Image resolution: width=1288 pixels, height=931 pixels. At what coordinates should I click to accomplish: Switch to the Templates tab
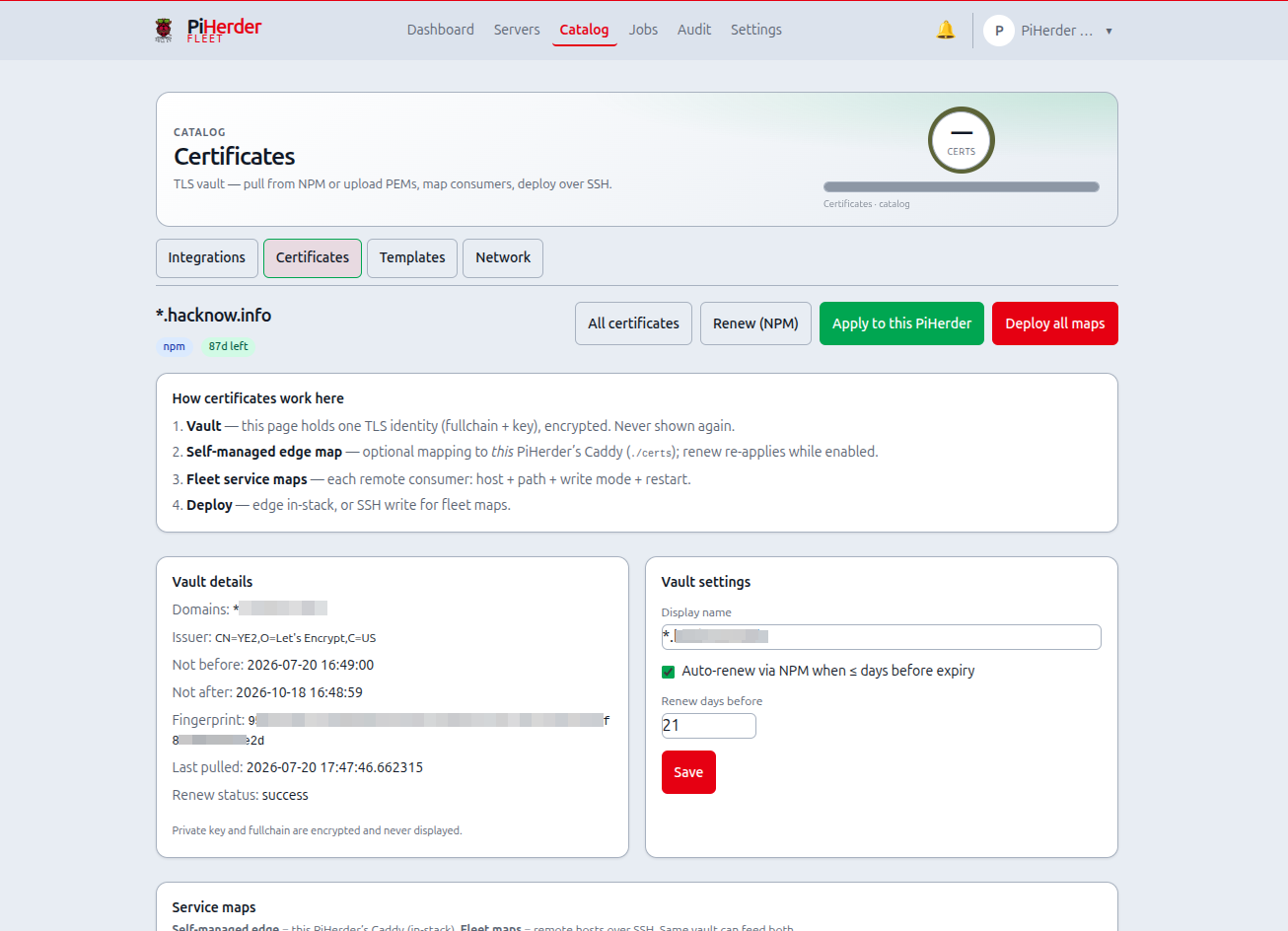pos(412,258)
